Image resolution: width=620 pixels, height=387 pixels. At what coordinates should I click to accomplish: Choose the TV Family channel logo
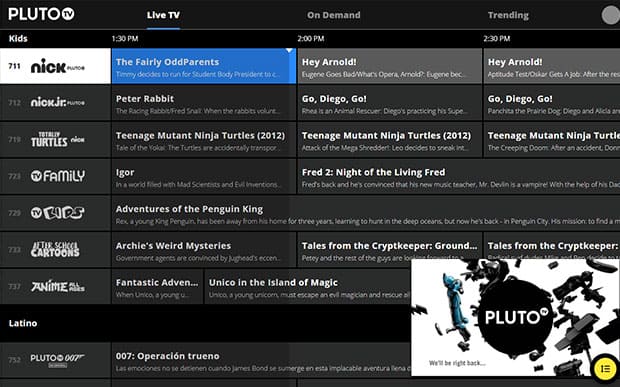coord(58,176)
